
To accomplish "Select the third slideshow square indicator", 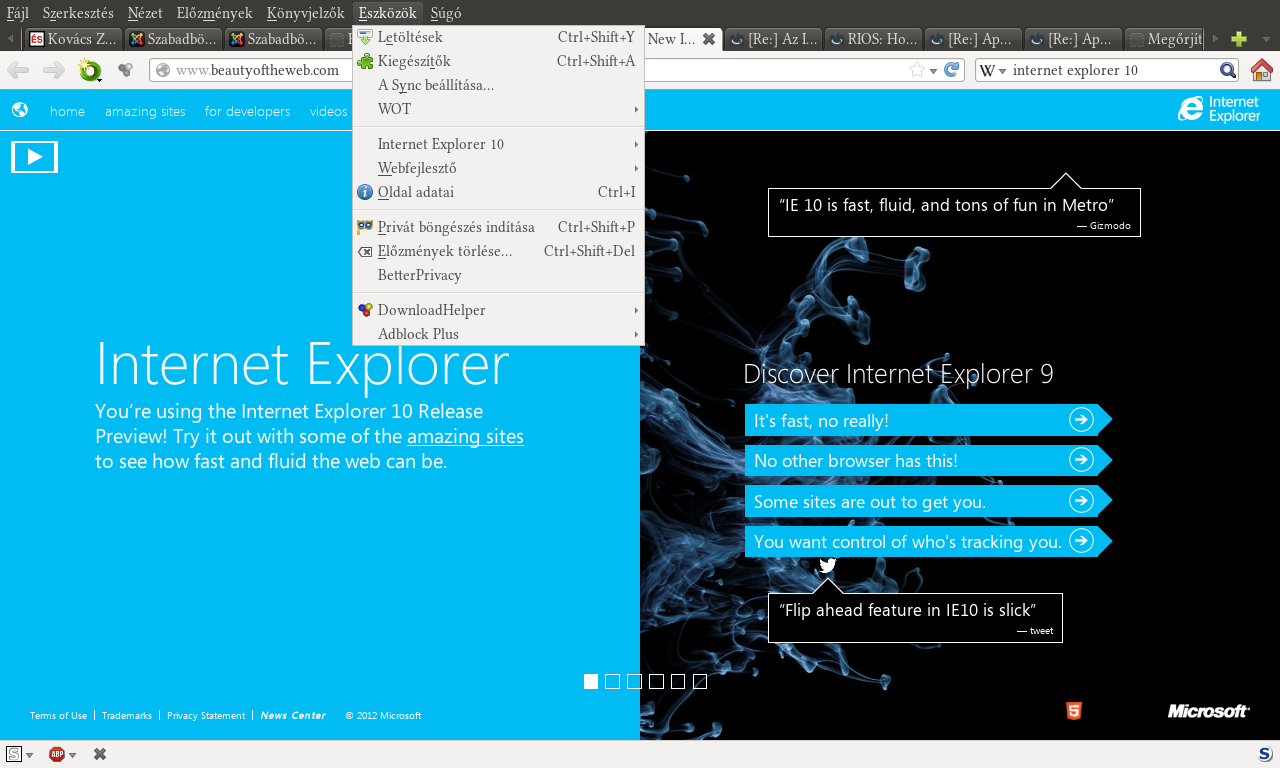I will tap(635, 681).
